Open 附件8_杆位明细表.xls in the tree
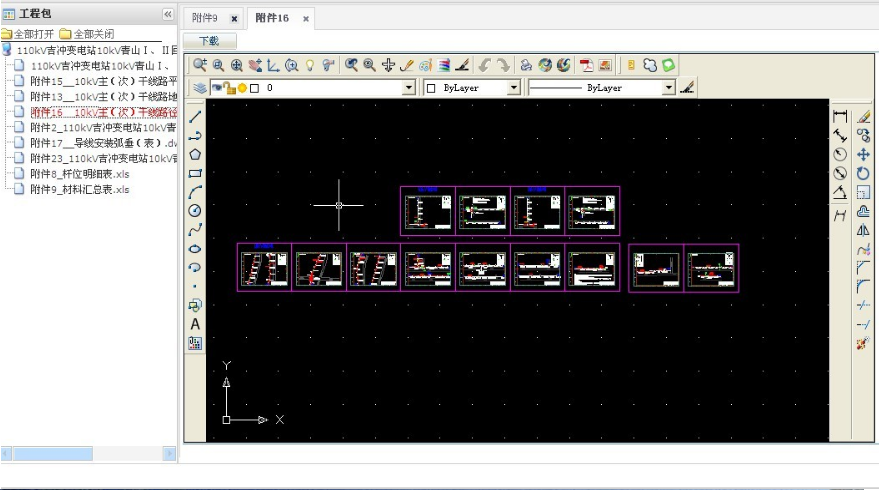Image resolution: width=879 pixels, height=490 pixels. pos(79,174)
